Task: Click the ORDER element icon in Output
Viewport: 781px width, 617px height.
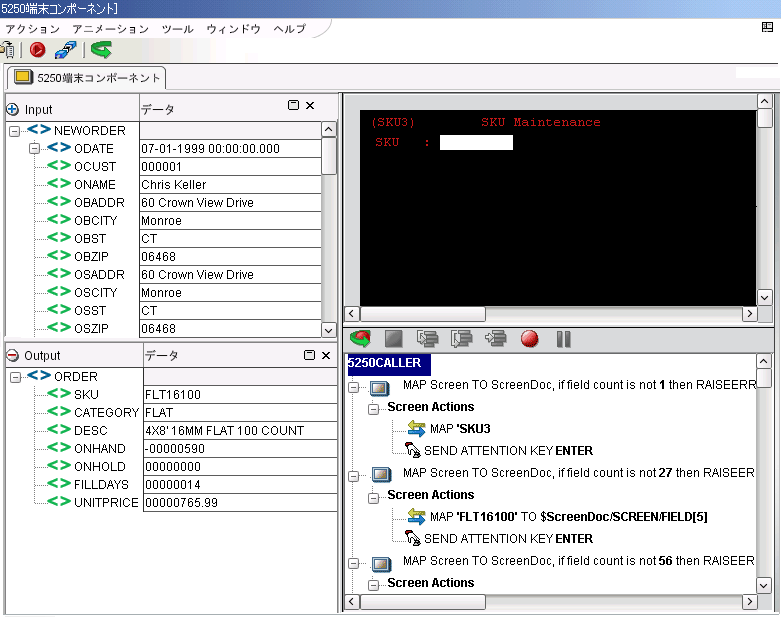Action: (39, 375)
